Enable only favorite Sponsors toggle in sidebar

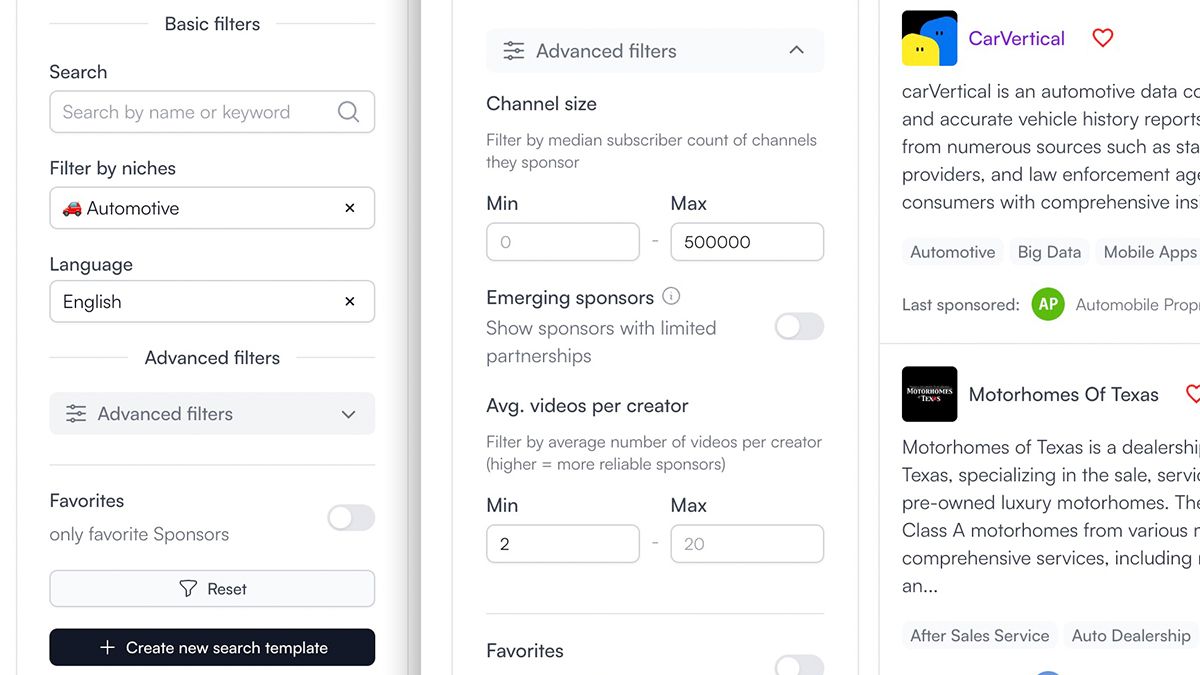tap(351, 517)
